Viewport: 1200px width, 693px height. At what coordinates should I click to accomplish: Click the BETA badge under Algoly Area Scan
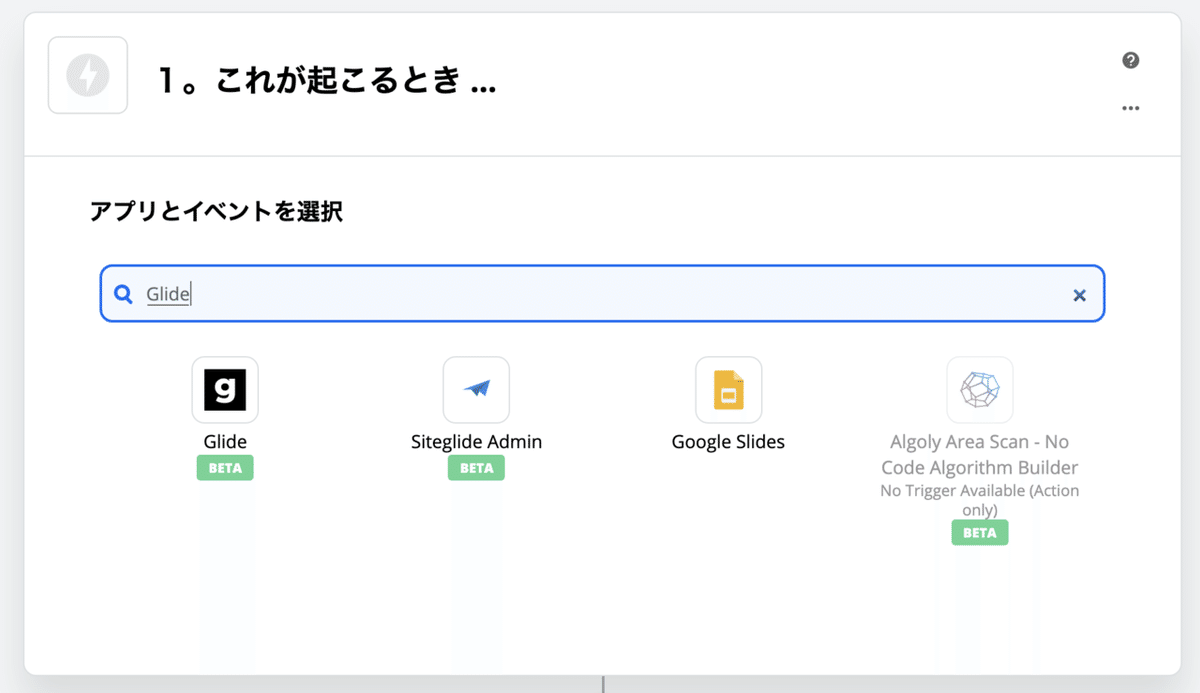pos(979,533)
